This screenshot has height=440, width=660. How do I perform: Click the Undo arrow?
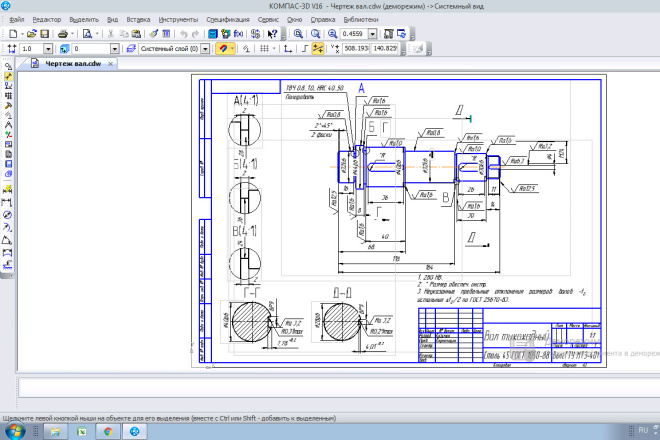pos(184,34)
